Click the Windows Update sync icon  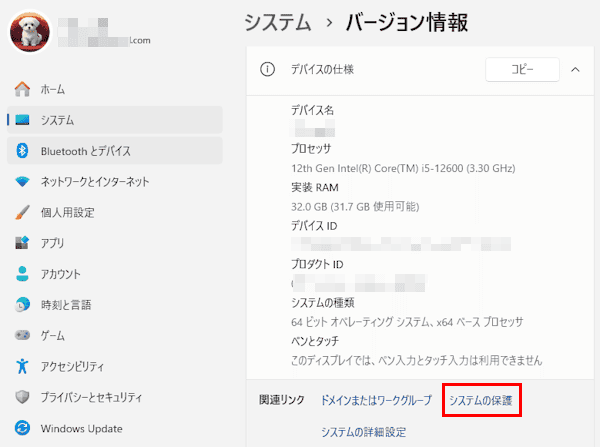tap(22, 428)
